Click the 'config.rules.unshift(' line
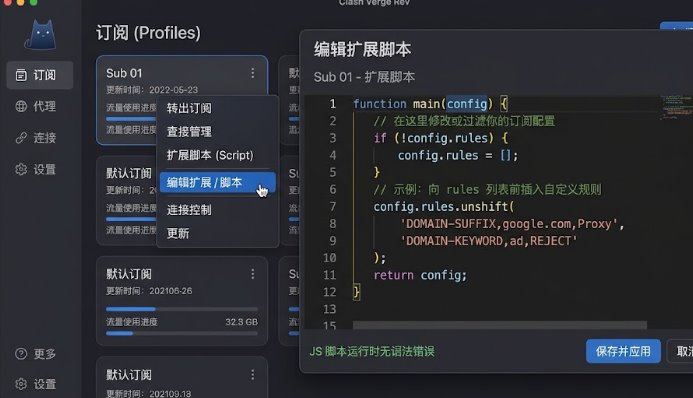The width and height of the screenshot is (693, 398). pyautogui.click(x=444, y=207)
